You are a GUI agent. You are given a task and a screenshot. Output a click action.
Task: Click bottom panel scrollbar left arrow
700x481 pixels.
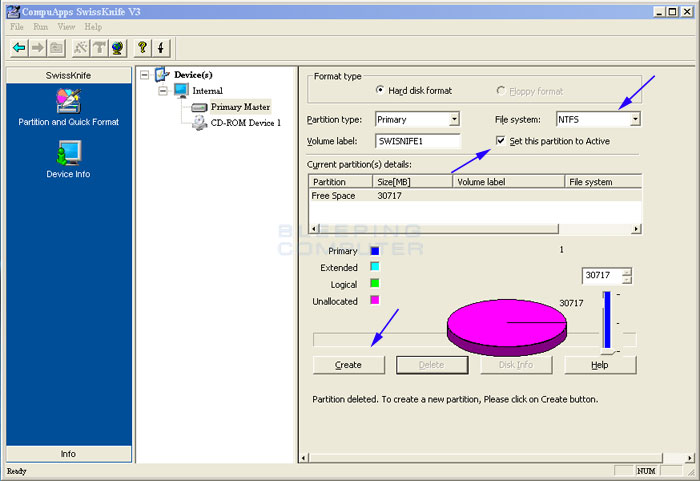[x=304, y=458]
